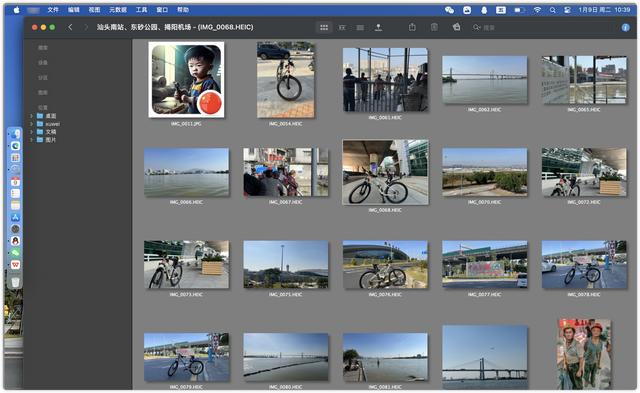
Task: Go forward with the right chevron
Action: pos(86,27)
